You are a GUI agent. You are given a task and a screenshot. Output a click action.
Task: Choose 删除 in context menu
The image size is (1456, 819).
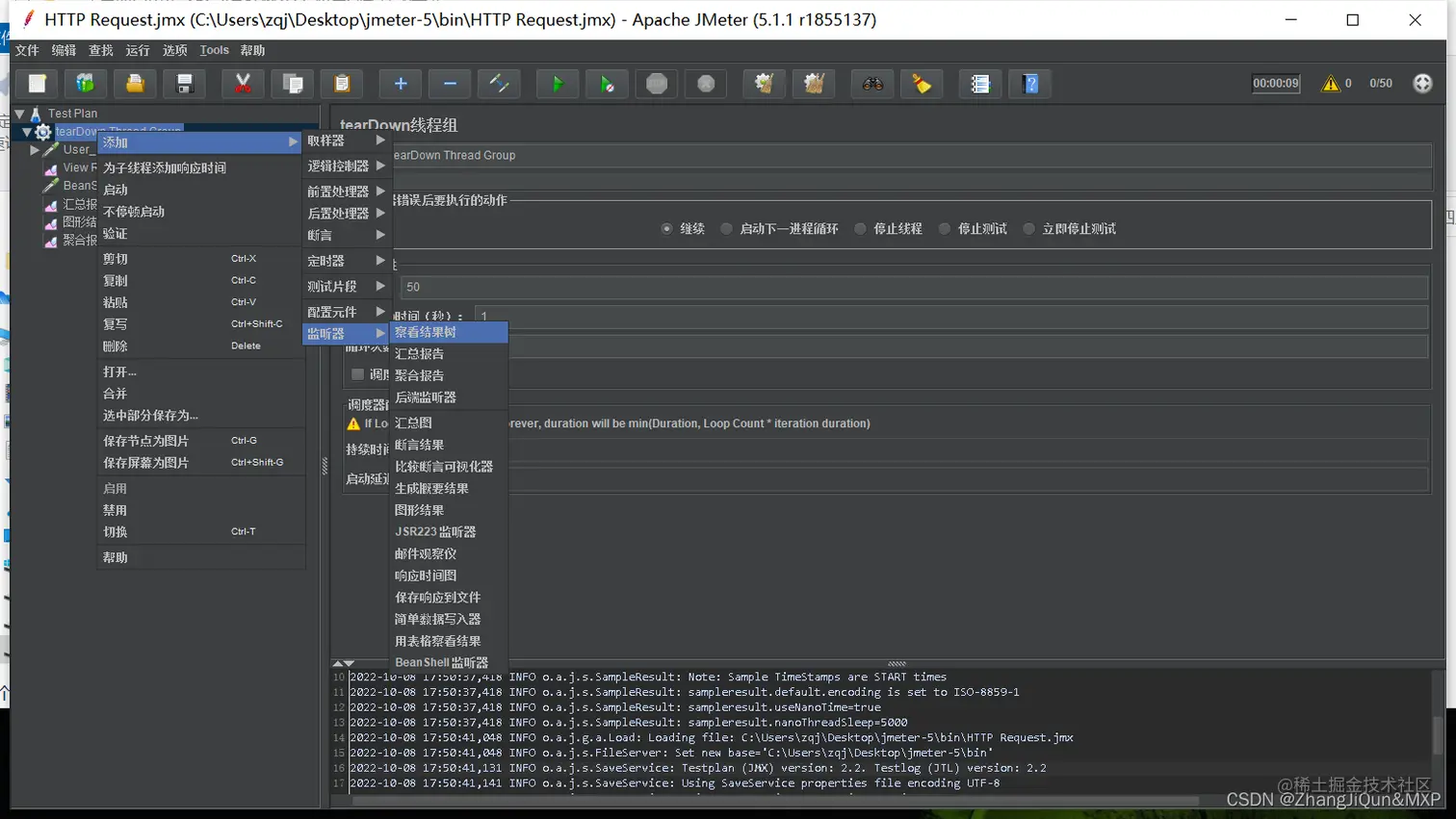[x=200, y=346]
